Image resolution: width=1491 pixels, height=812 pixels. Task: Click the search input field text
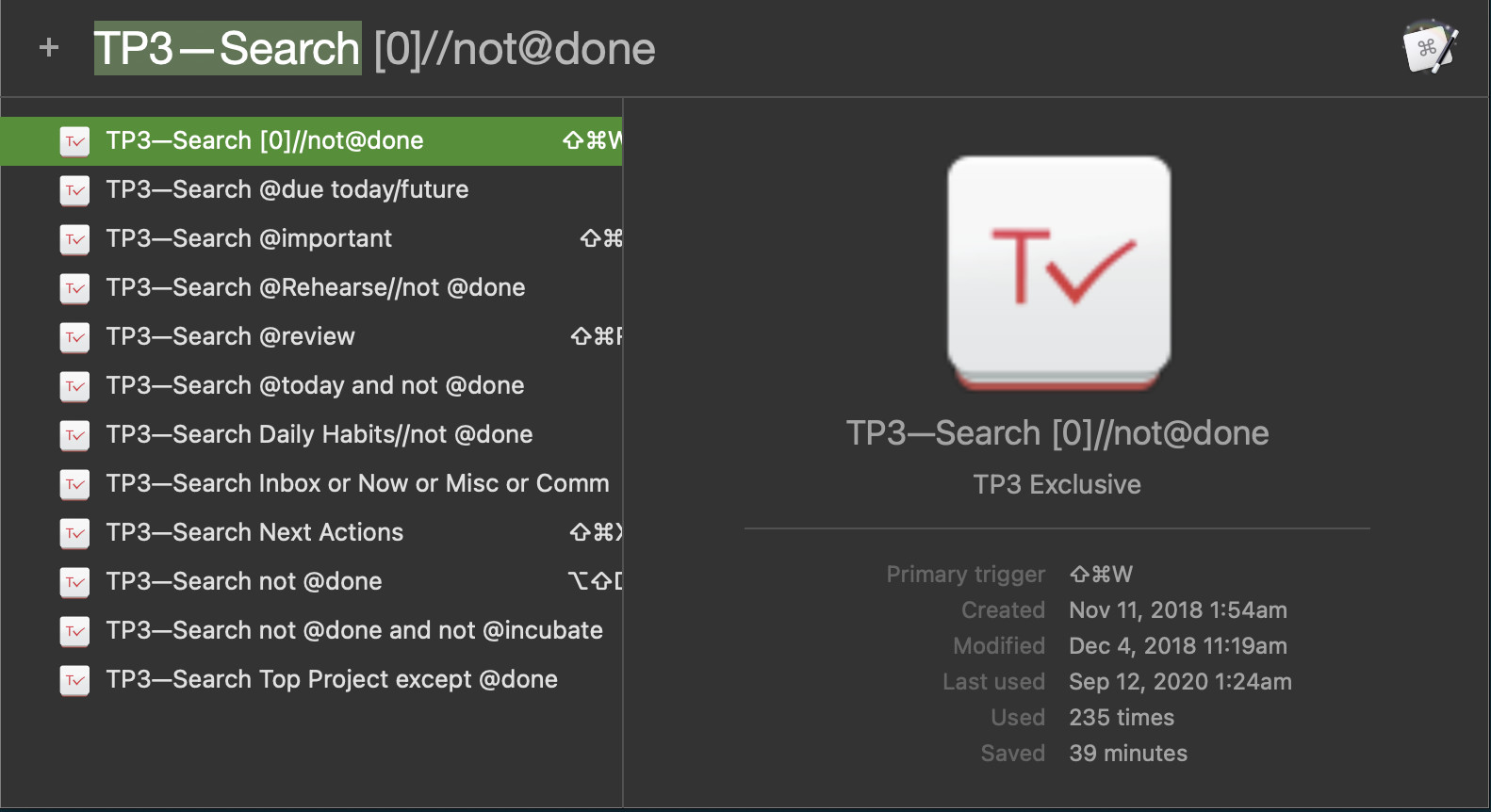click(x=375, y=48)
